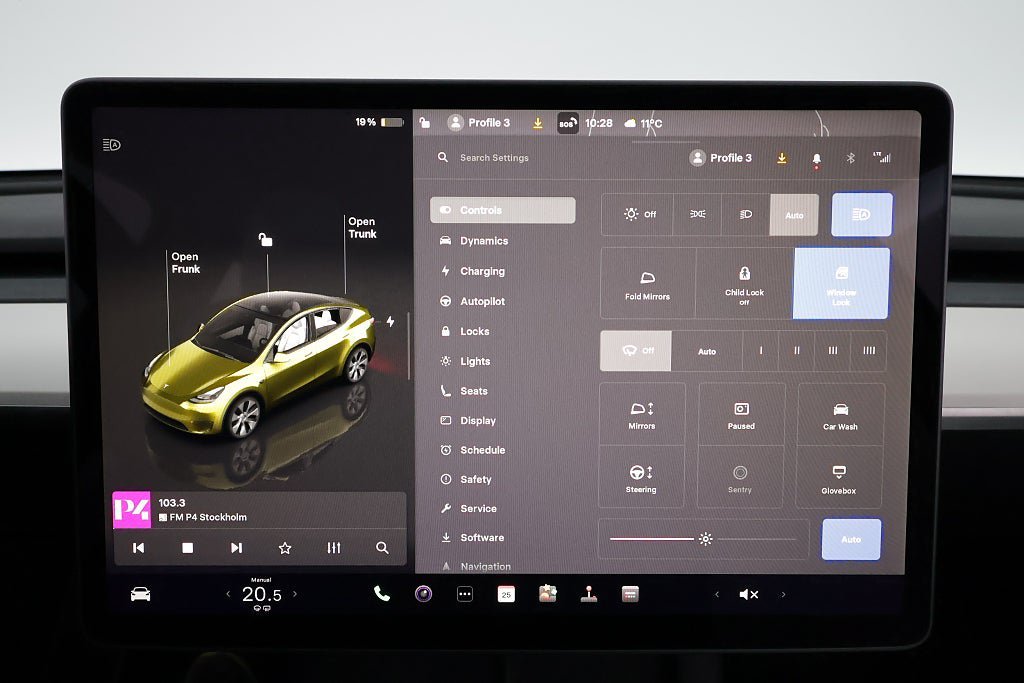1024x683 pixels.
Task: Click the muted volume speaker icon
Action: (748, 595)
